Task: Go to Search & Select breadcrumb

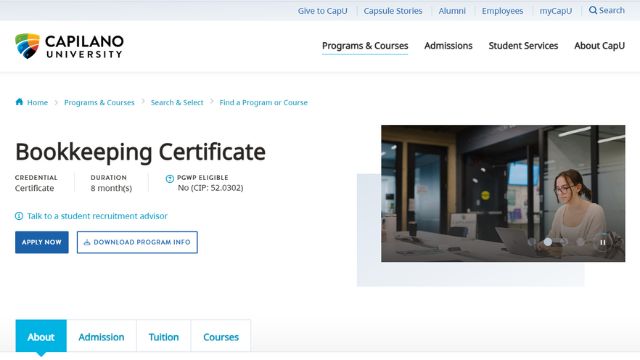Action: pos(177,102)
